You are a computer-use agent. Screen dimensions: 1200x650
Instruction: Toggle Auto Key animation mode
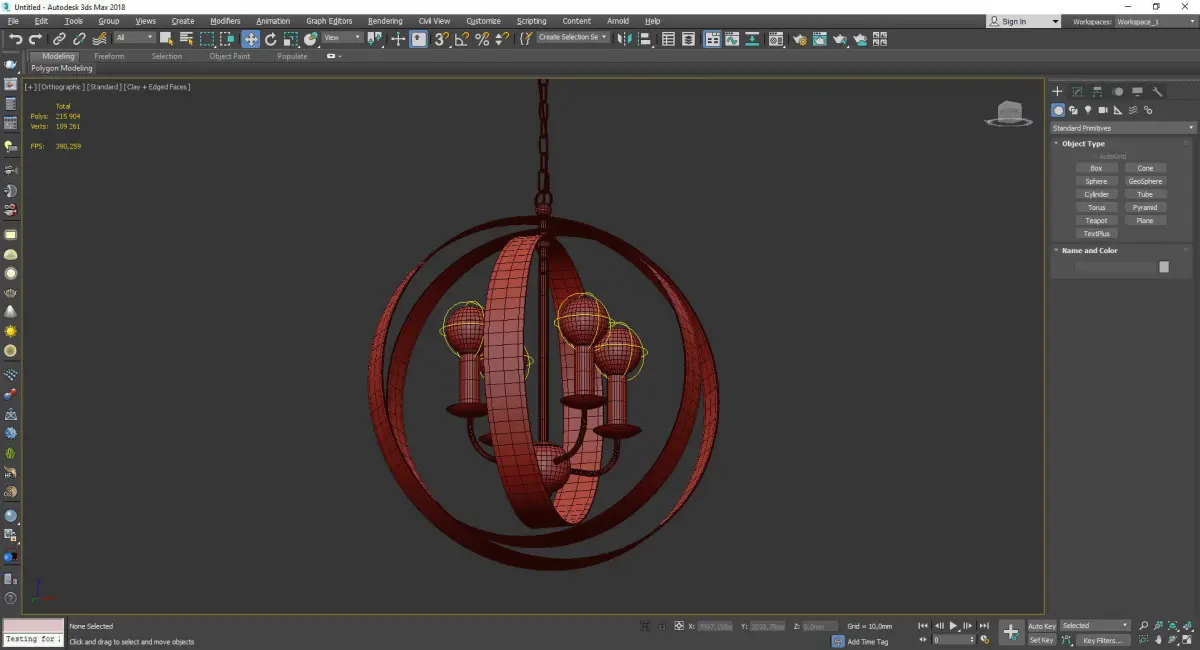coord(1041,626)
